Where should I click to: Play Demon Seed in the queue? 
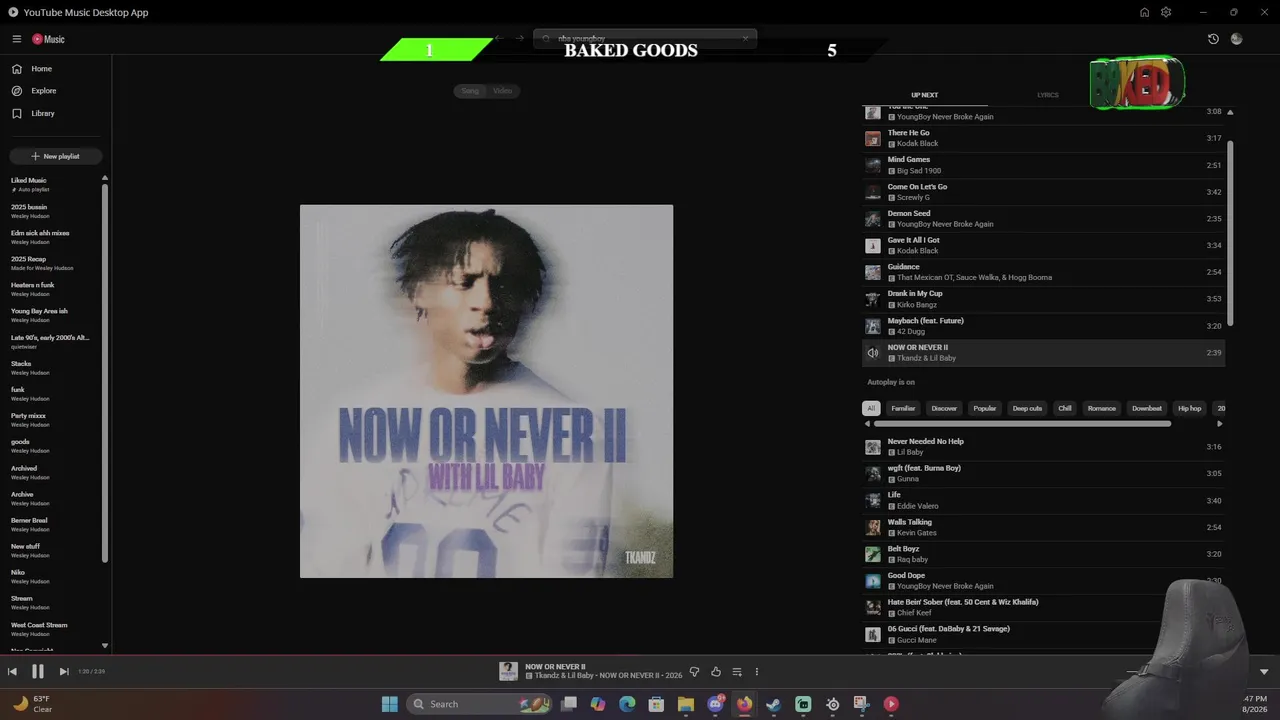click(x=1043, y=219)
